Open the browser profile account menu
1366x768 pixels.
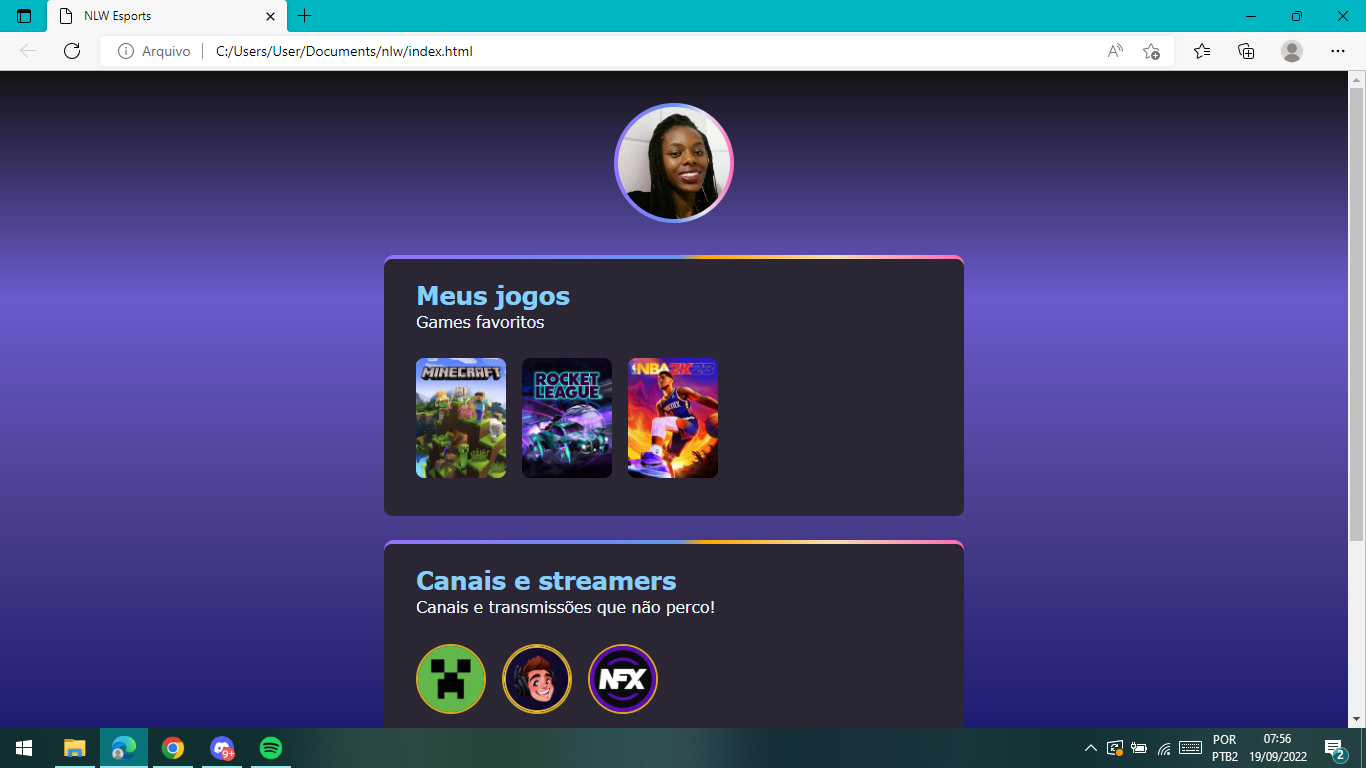click(x=1291, y=51)
